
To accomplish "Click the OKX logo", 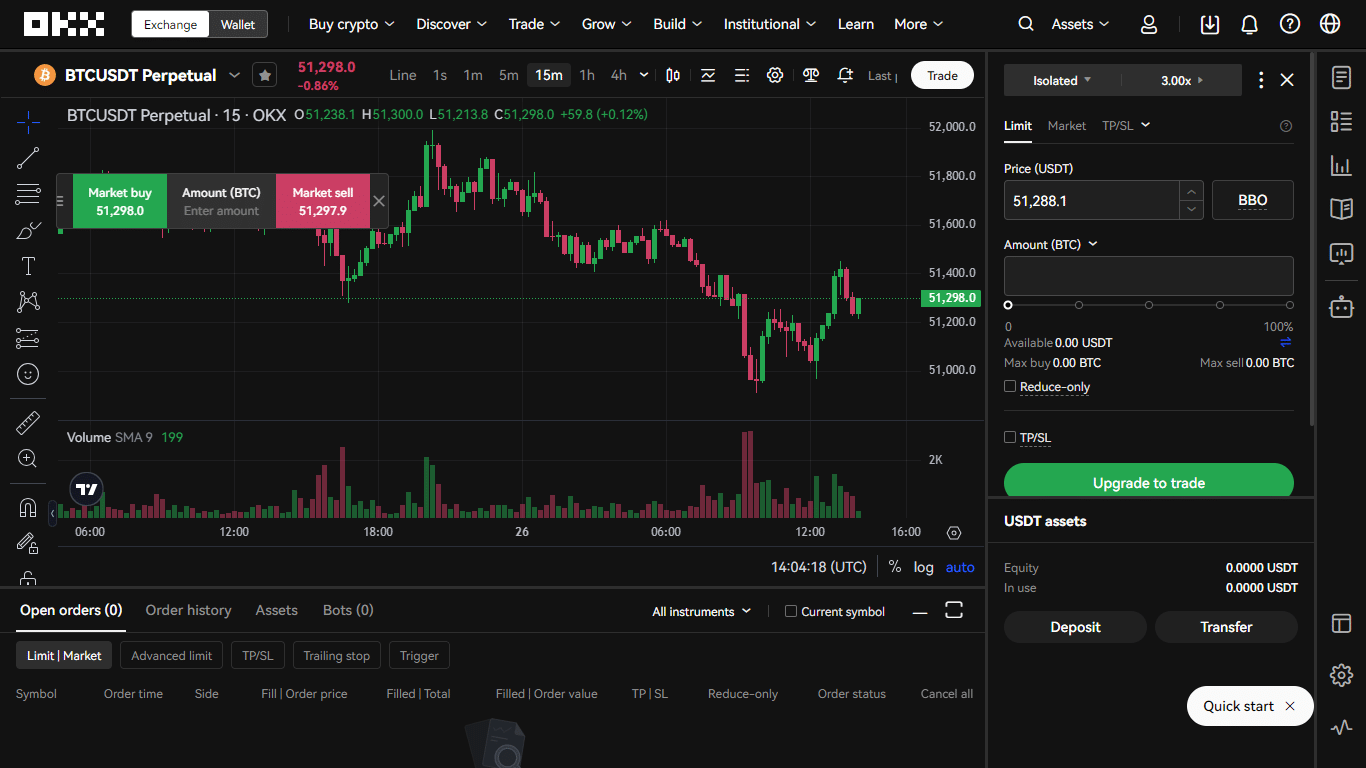I will (65, 24).
